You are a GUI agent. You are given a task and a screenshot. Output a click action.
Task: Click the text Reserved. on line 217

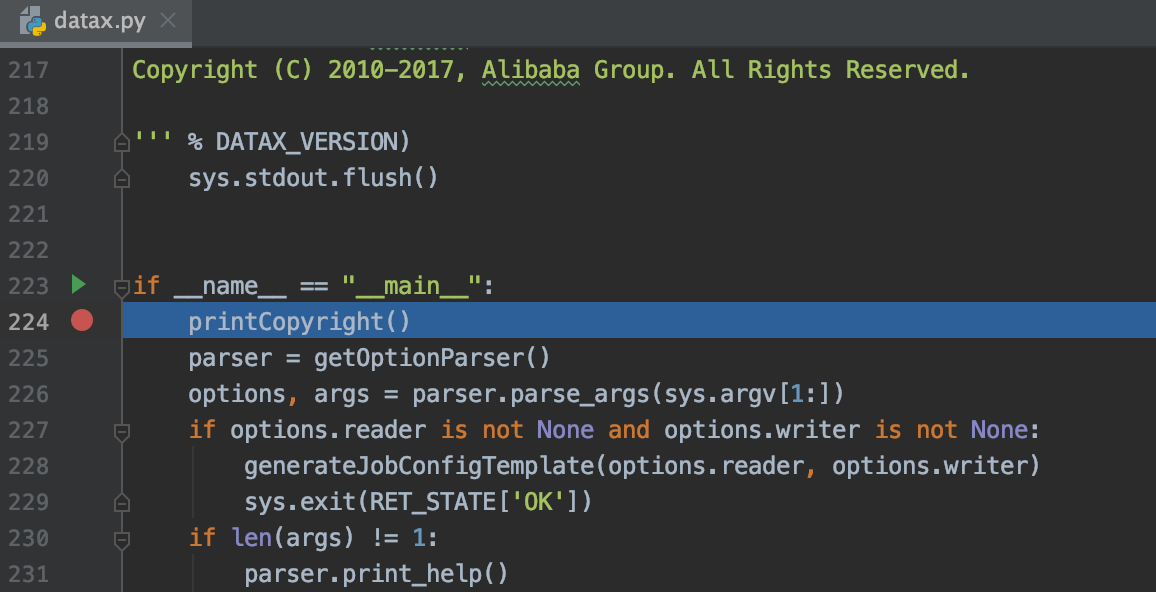coord(908,70)
